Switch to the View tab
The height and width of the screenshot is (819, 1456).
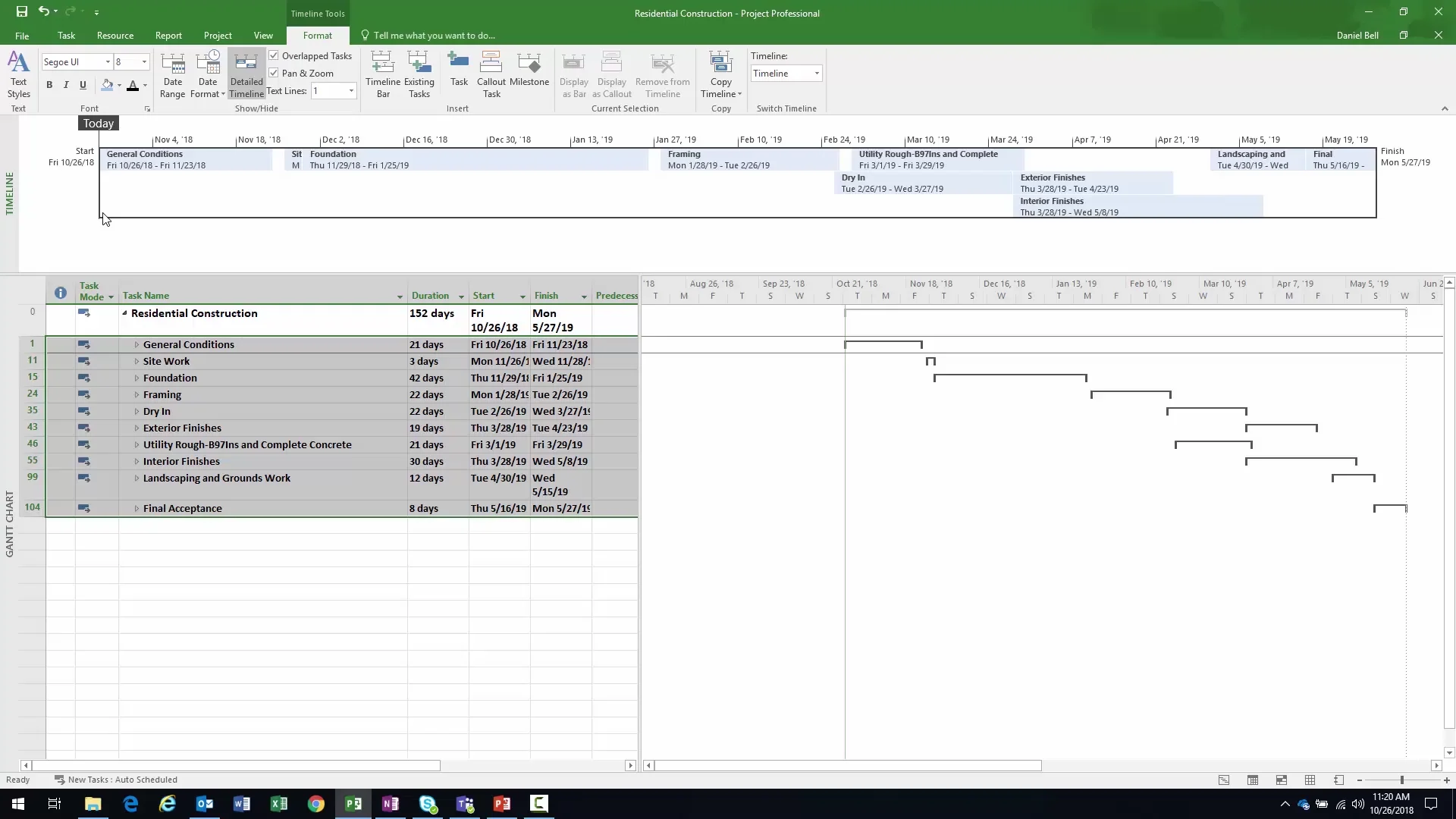pyautogui.click(x=263, y=36)
